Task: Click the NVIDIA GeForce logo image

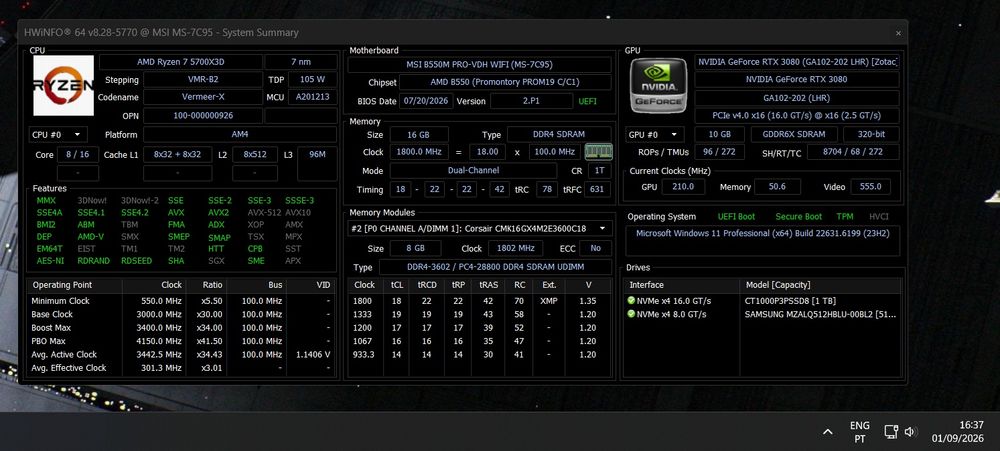Action: [658, 85]
